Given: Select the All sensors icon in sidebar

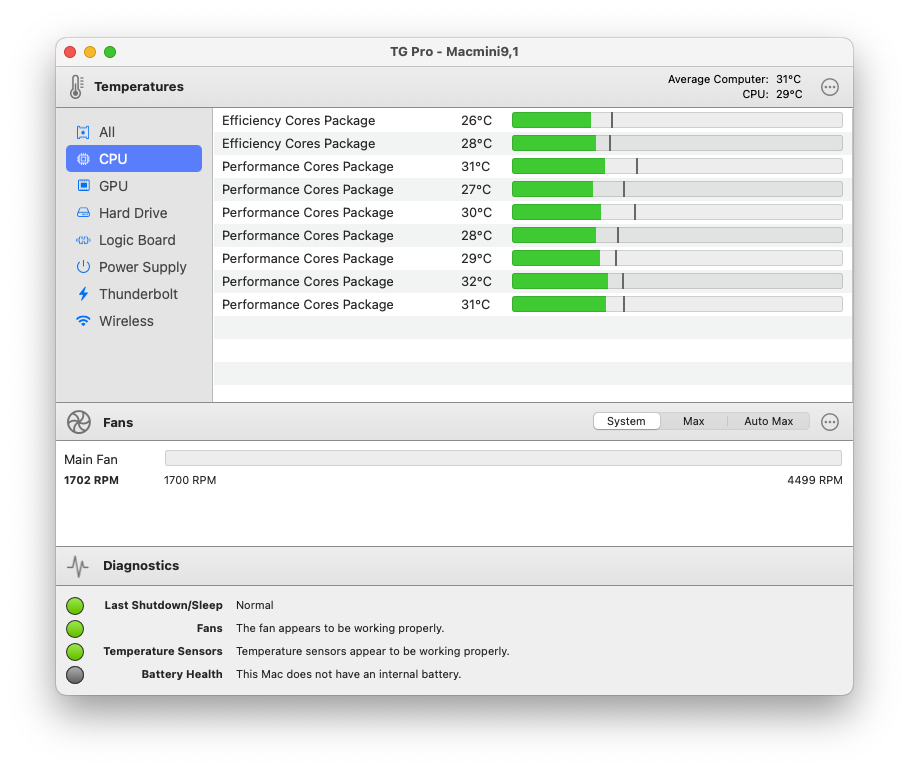Looking at the screenshot, I should [x=83, y=132].
